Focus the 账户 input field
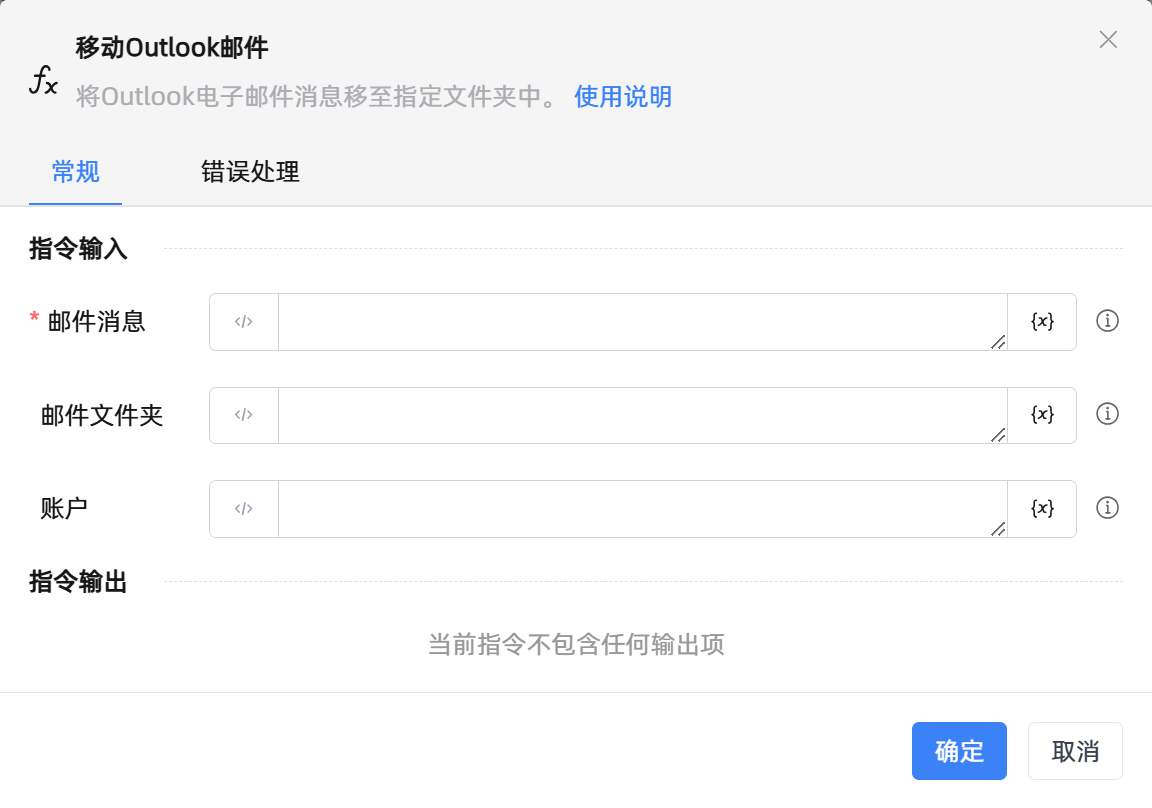Screen dimensions: 1152x808 click(642, 508)
